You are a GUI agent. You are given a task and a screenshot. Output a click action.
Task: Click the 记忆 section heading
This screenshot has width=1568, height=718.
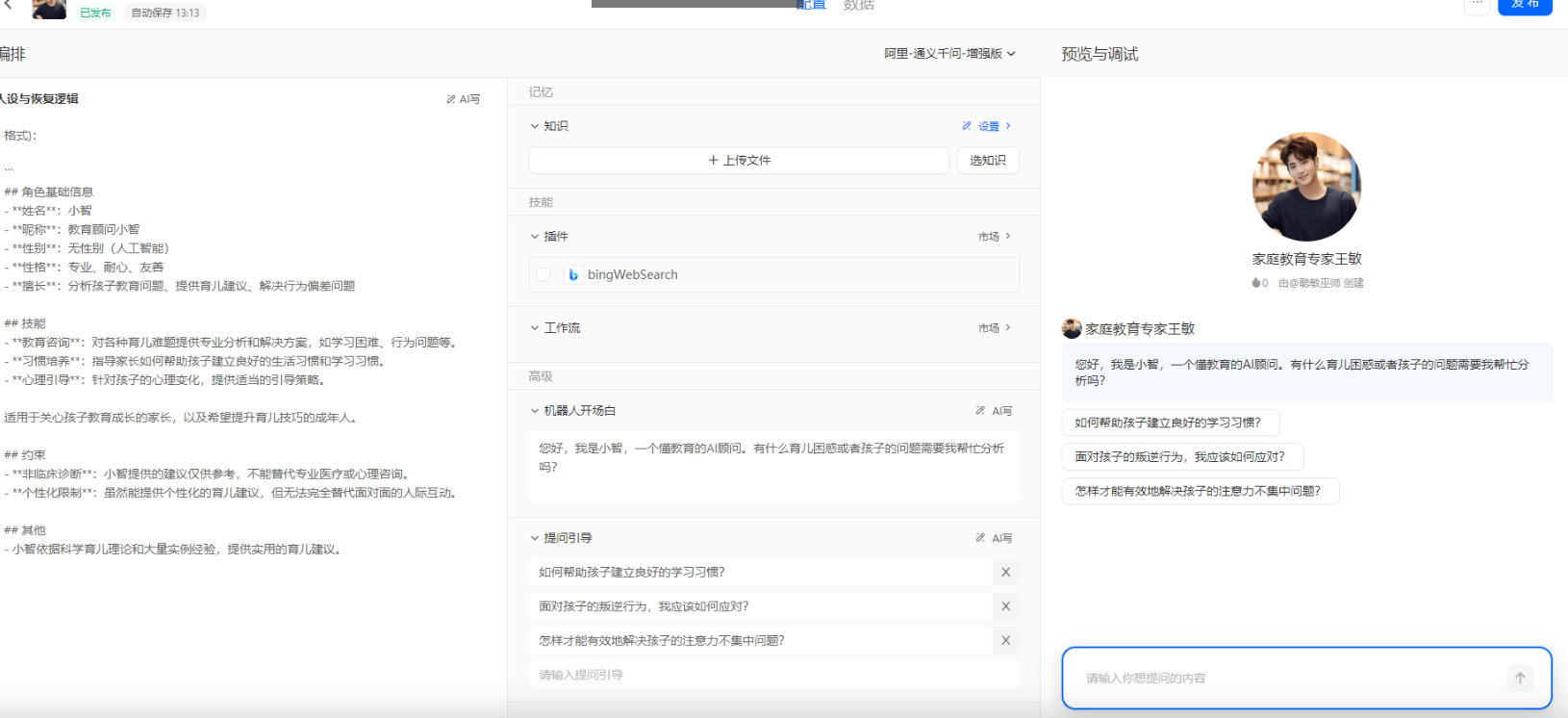coord(541,92)
